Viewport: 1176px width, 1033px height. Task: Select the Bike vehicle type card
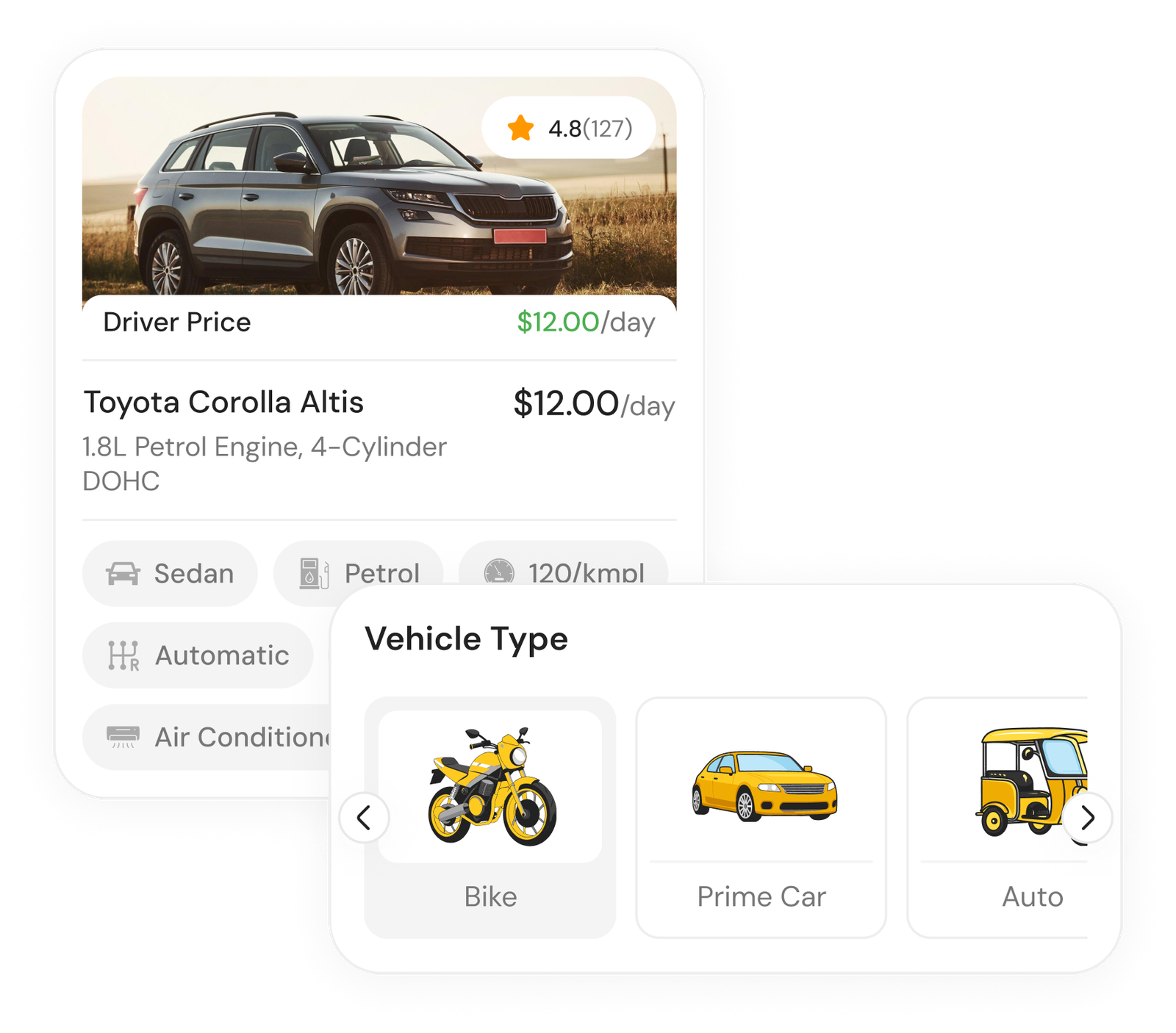(x=490, y=817)
